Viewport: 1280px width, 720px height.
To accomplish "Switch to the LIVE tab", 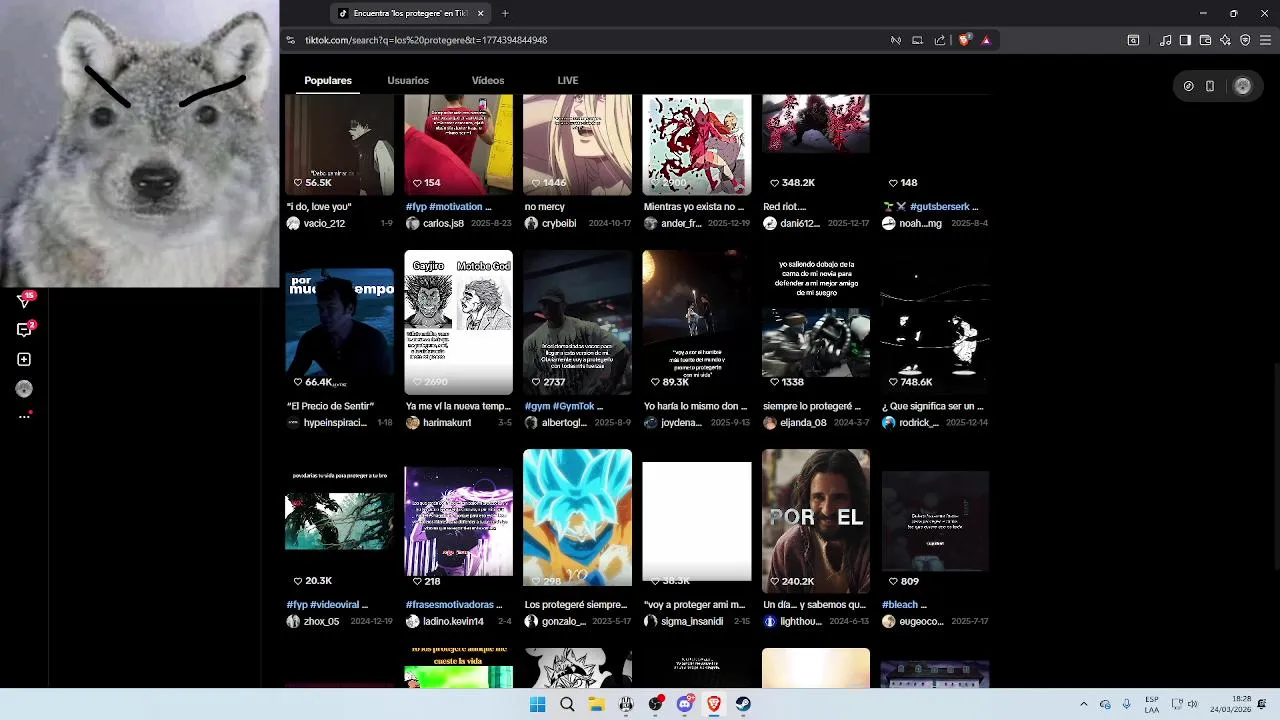I will 568,80.
